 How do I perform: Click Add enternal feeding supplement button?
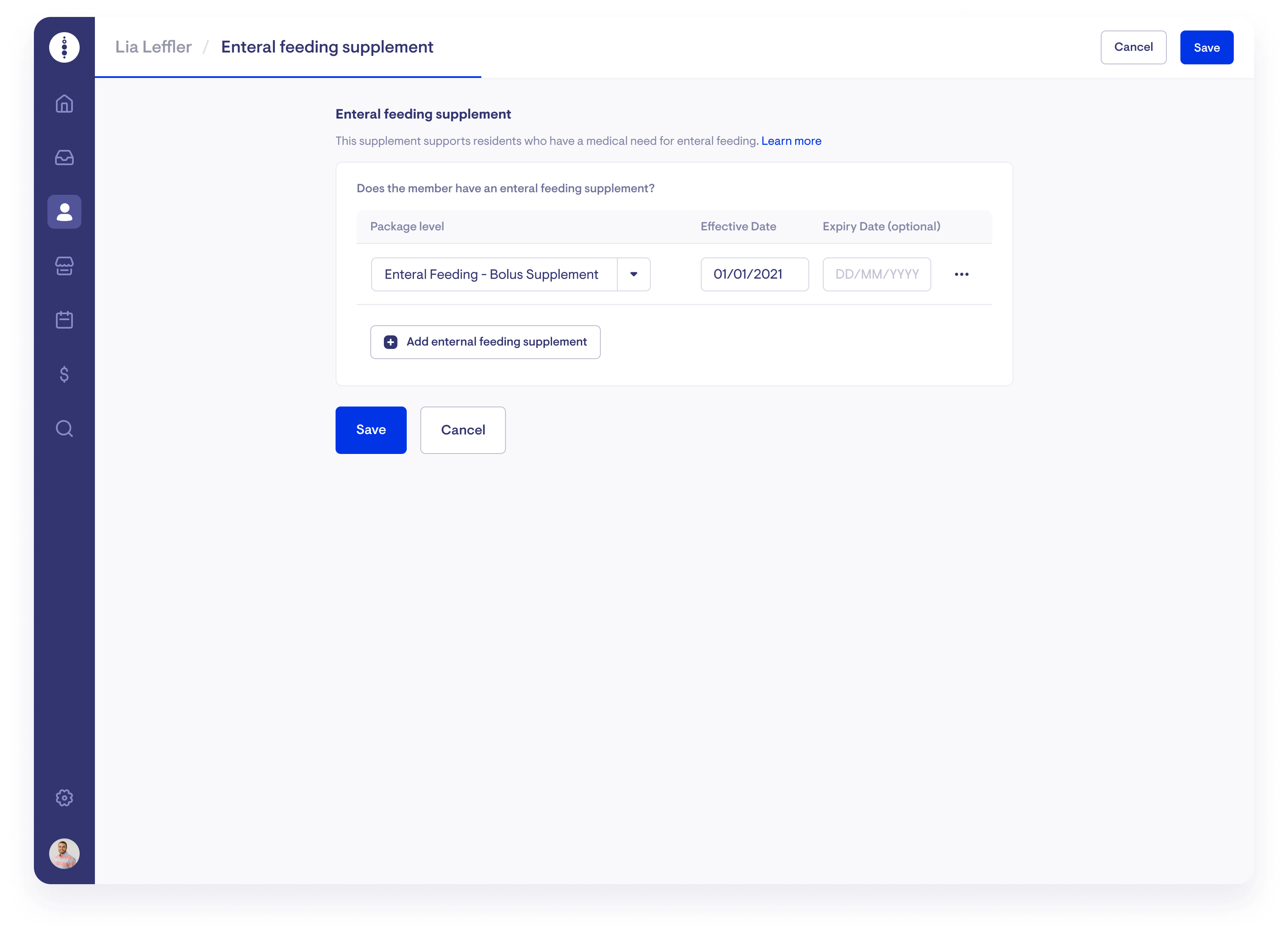(x=485, y=342)
